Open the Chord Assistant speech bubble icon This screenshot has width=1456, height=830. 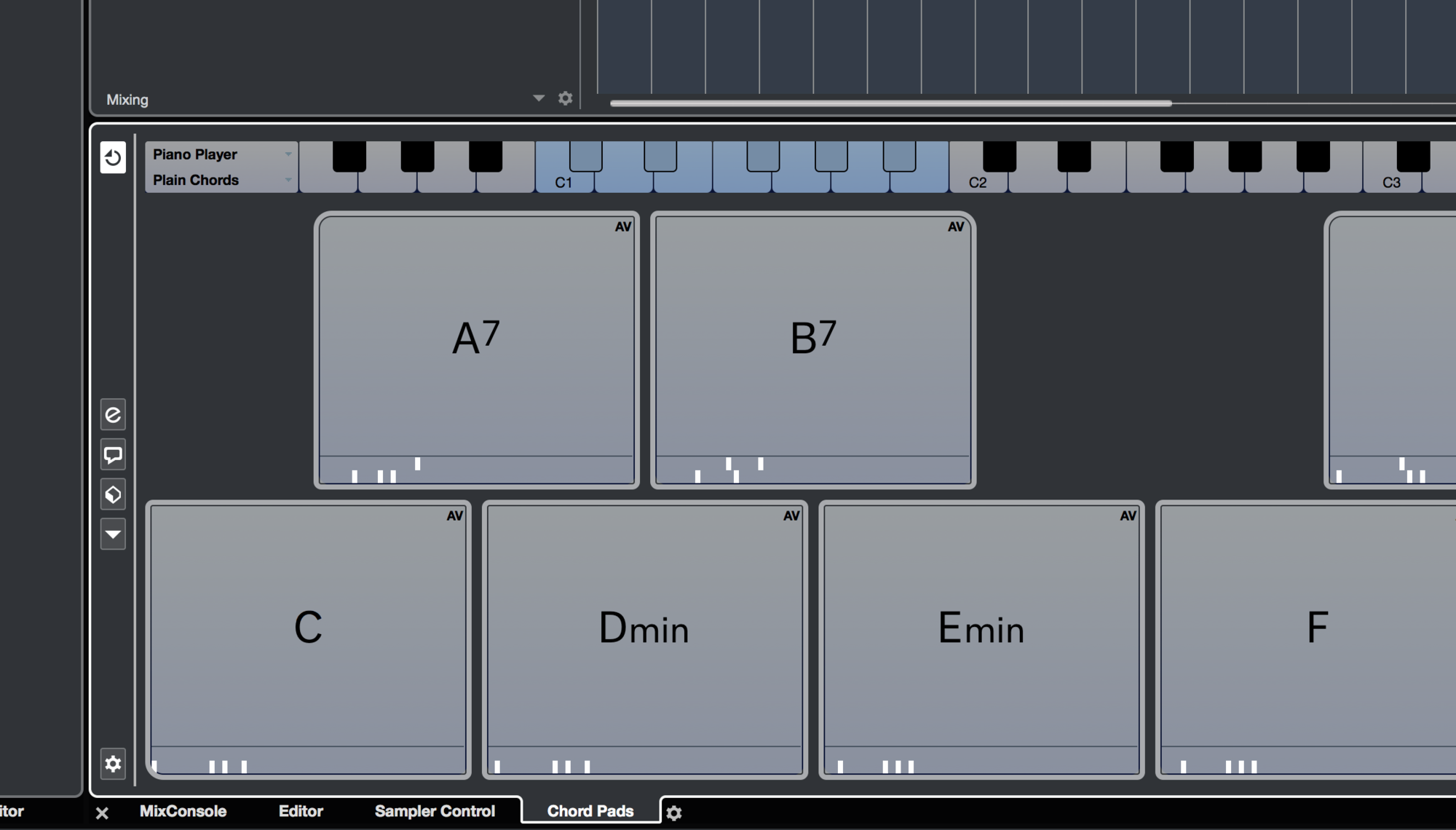[113, 454]
